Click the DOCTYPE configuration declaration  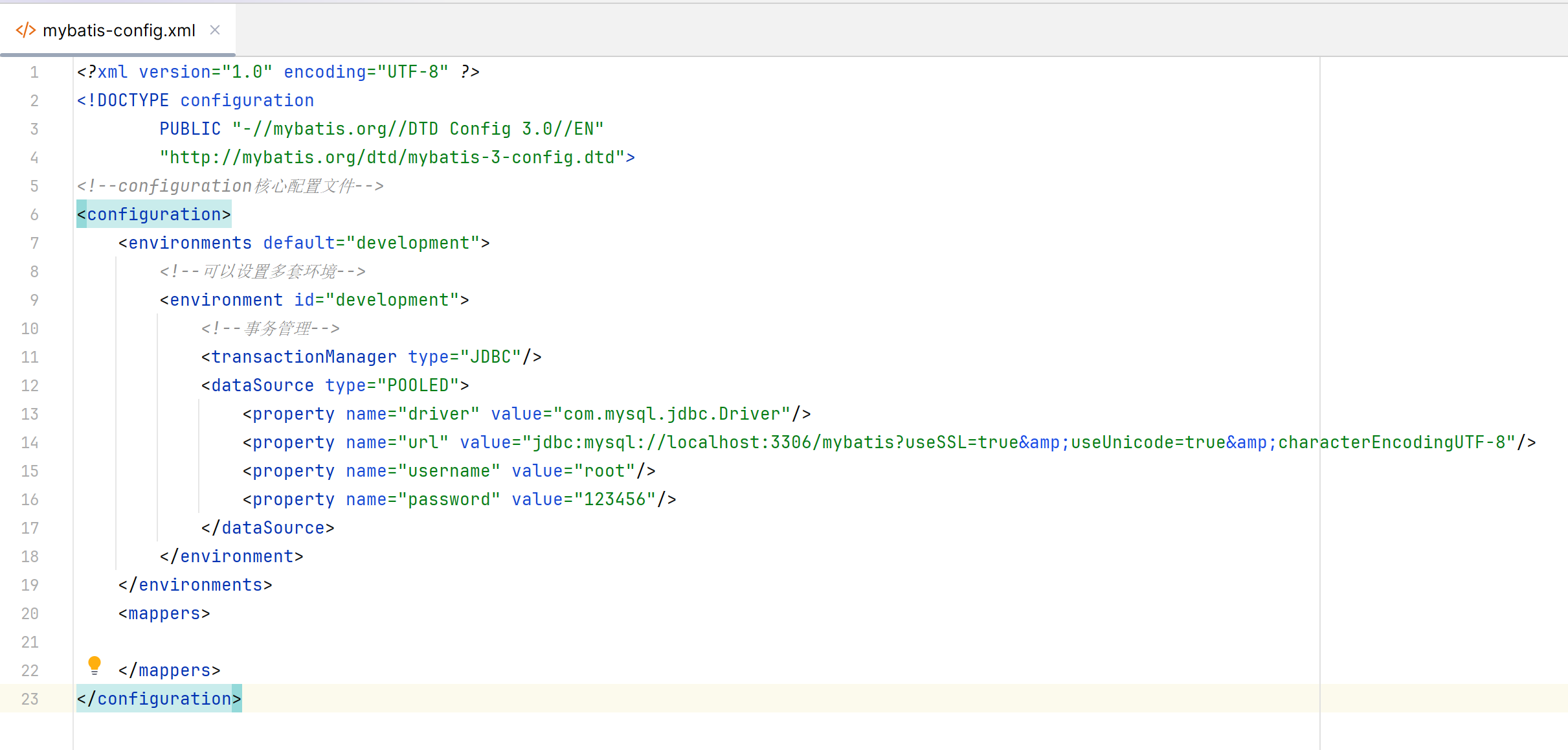(x=196, y=100)
